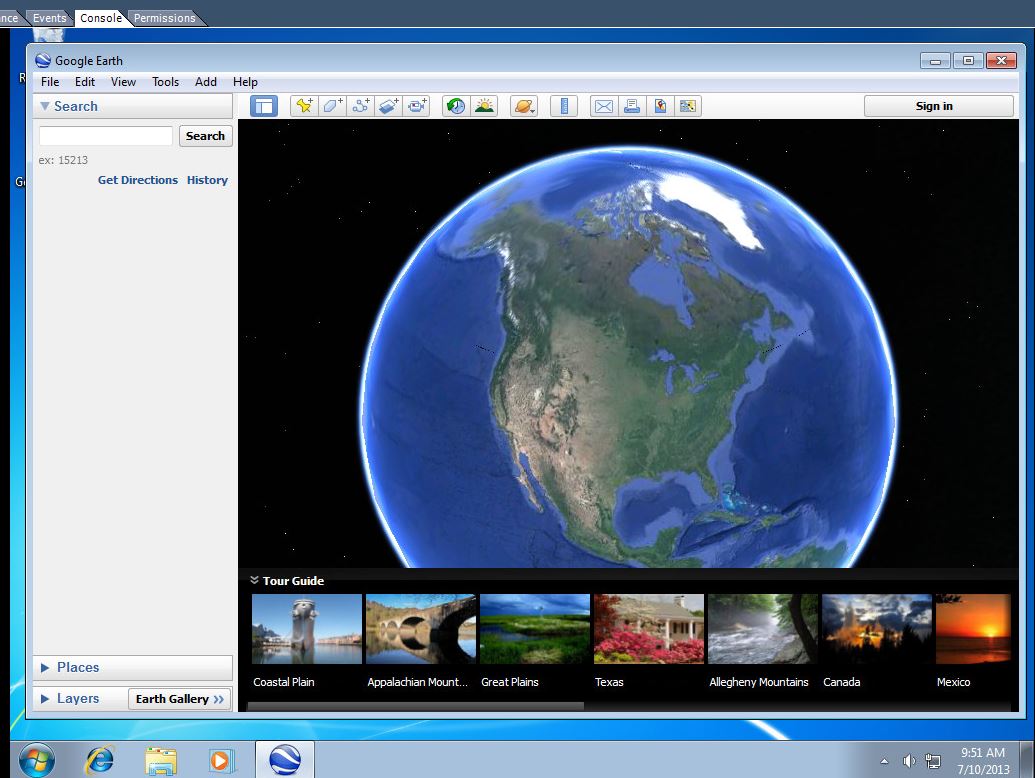Open the Earth Gallery button
The image size is (1035, 778).
tap(180, 699)
